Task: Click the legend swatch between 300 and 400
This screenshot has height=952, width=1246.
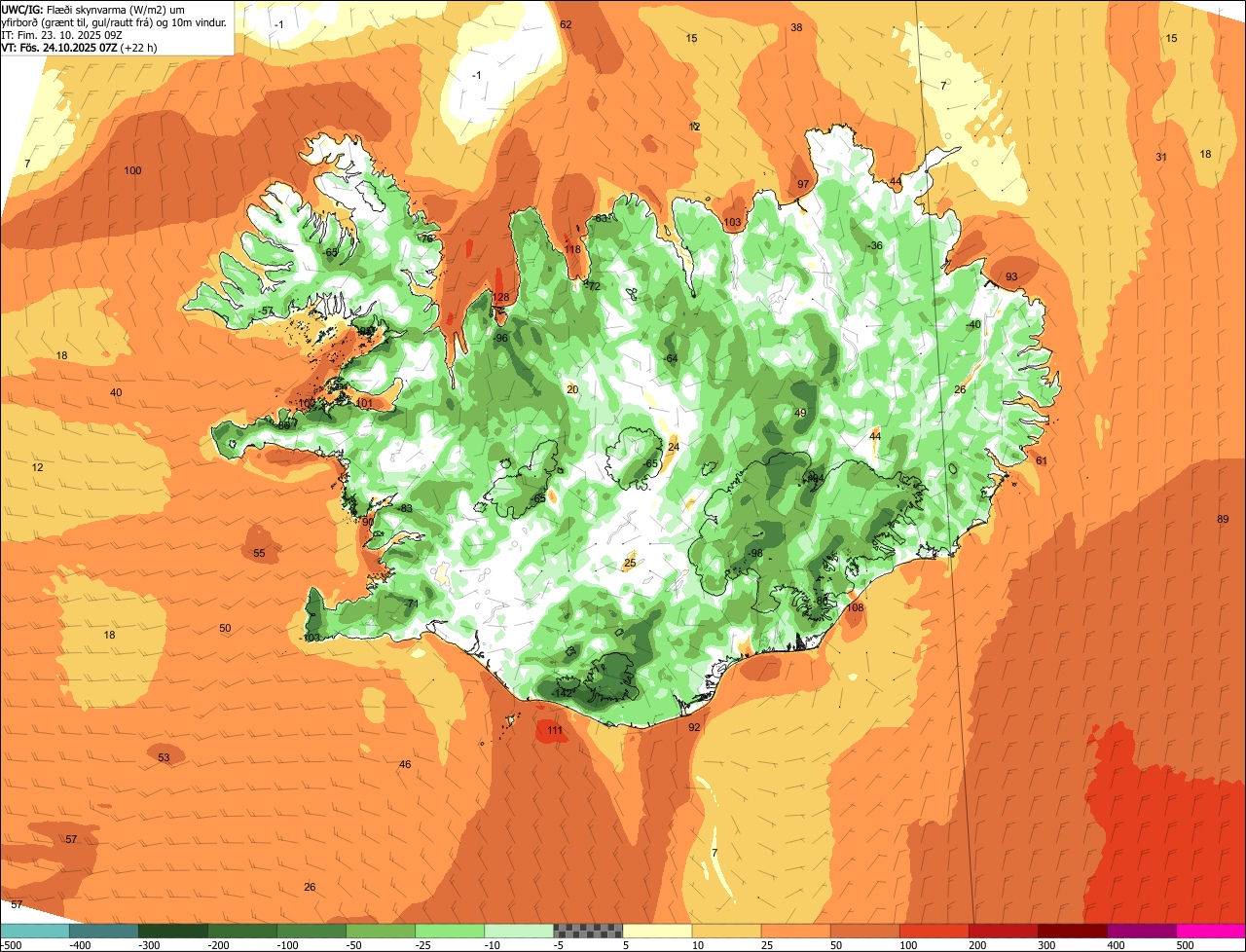Action: [x=1072, y=930]
